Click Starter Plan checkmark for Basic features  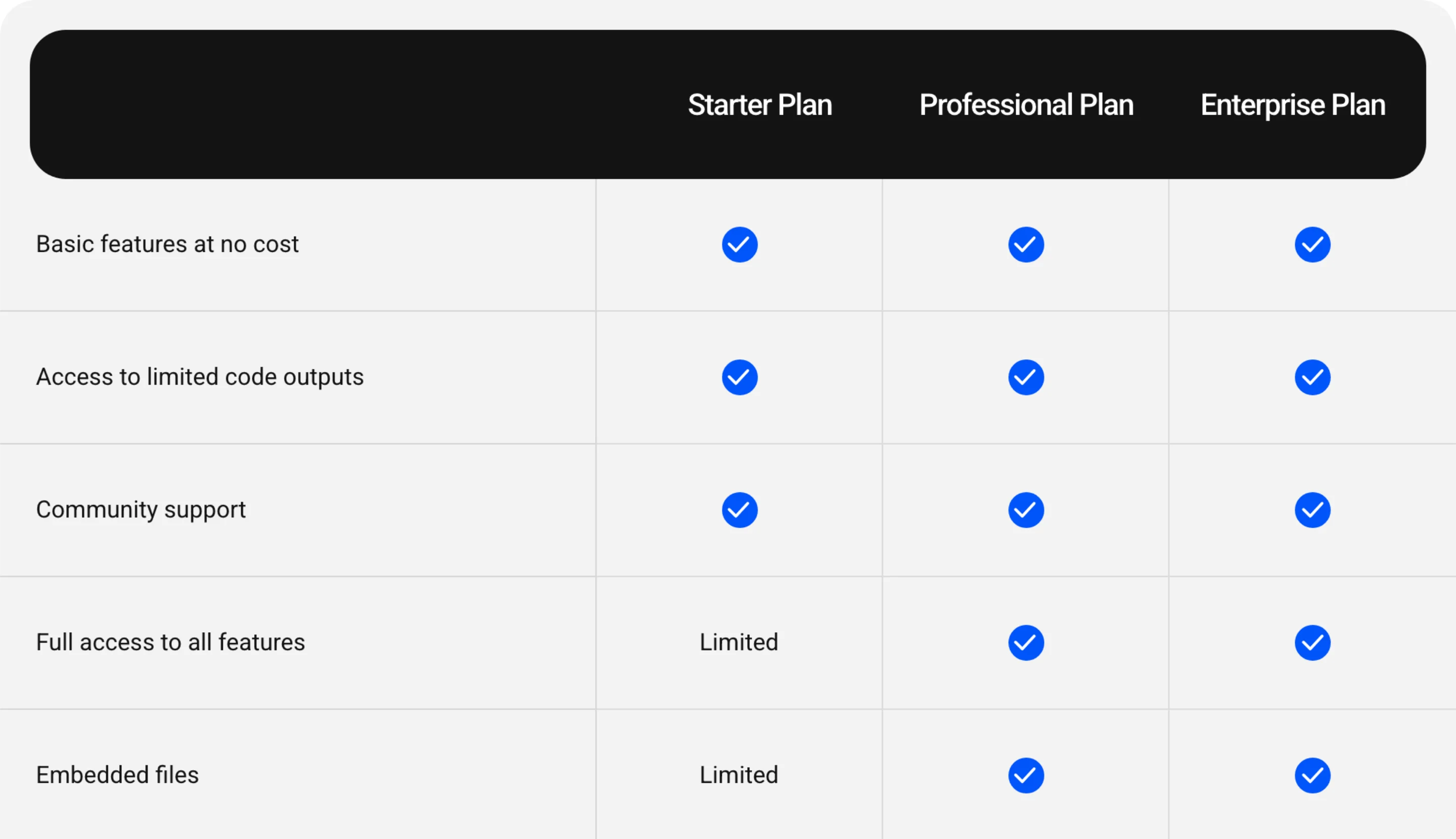tap(740, 244)
